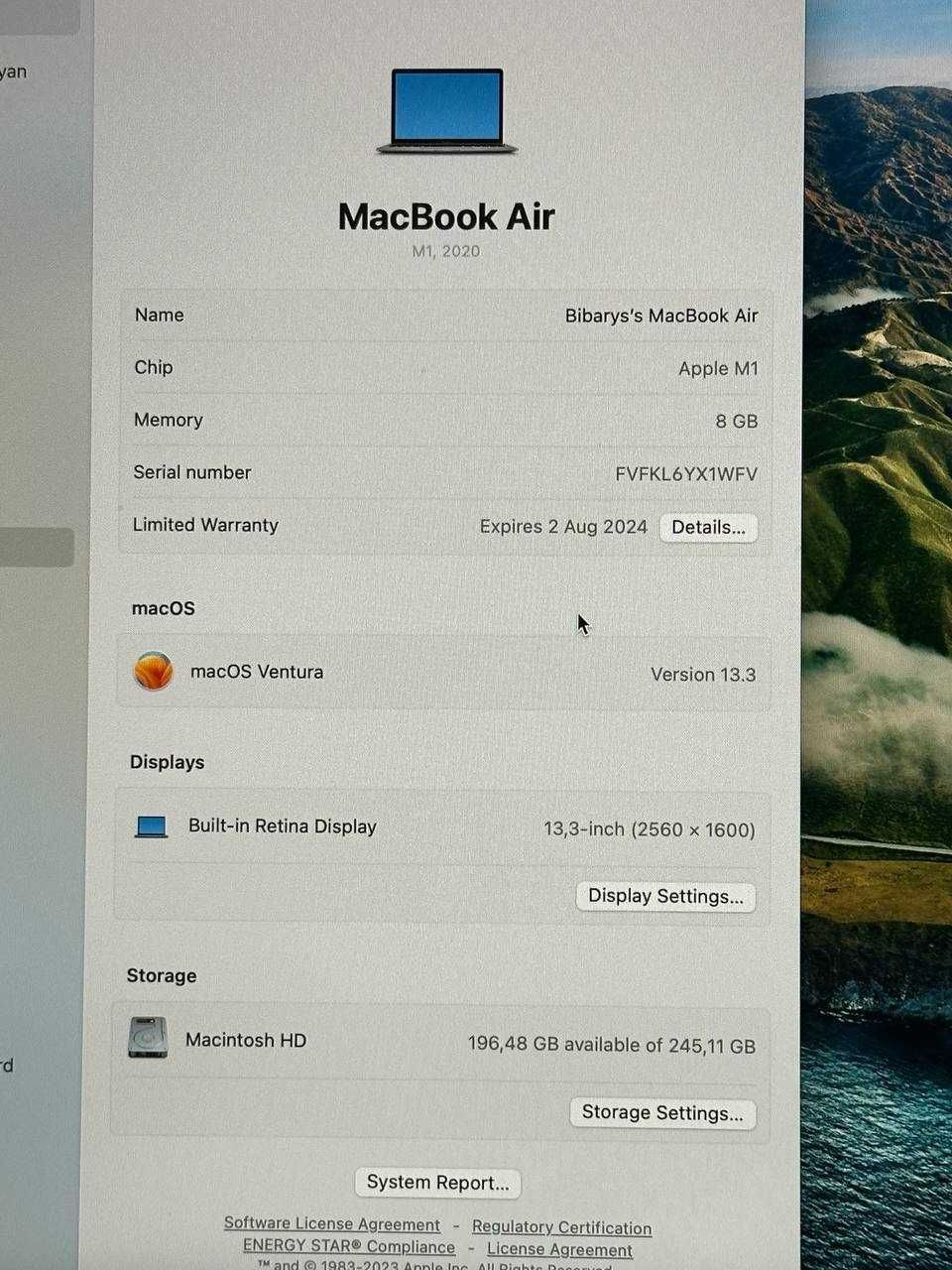Open License Agreement link
Viewport: 952px width, 1270px height.
point(559,1249)
